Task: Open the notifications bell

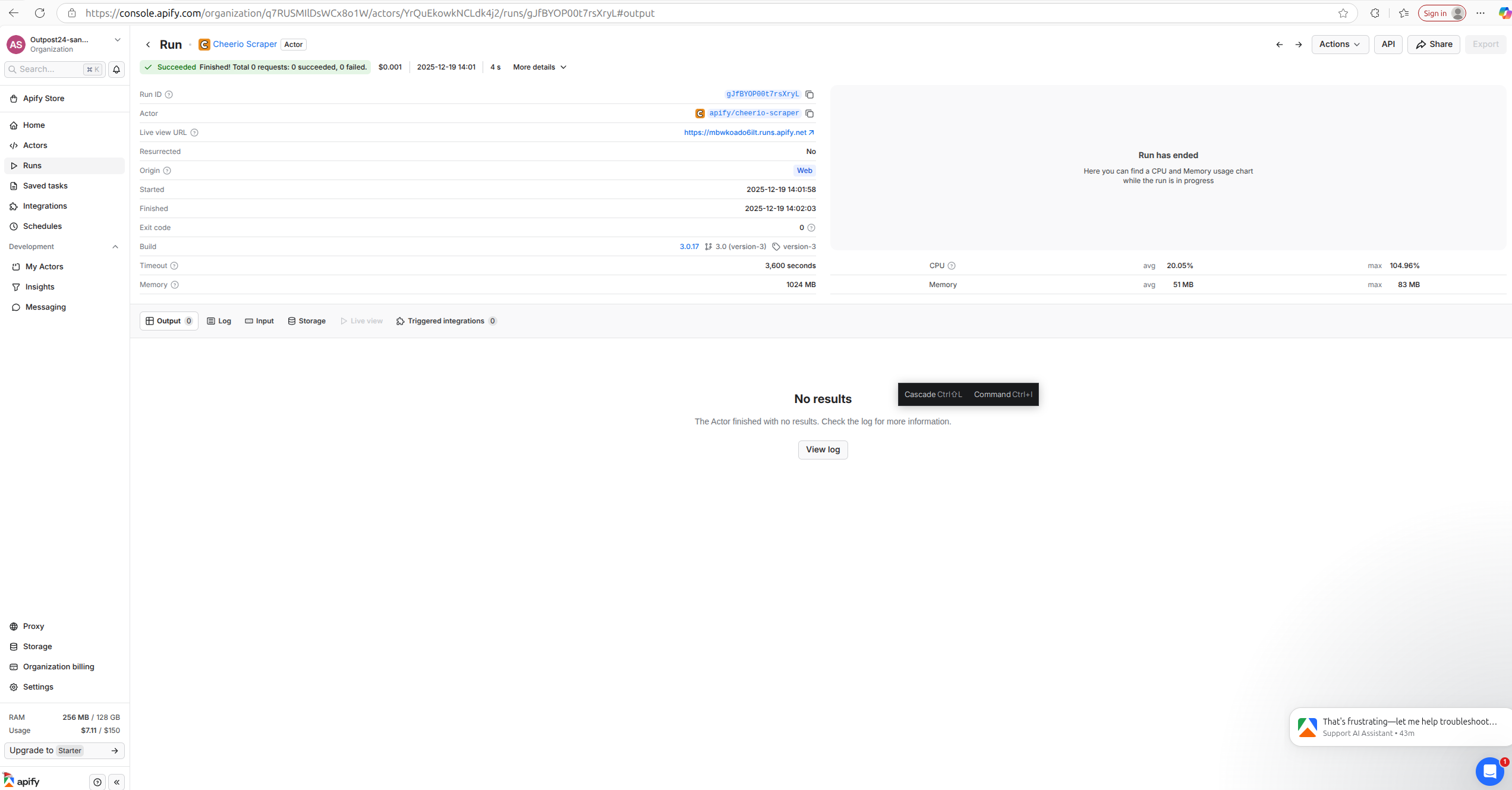Action: tap(116, 70)
